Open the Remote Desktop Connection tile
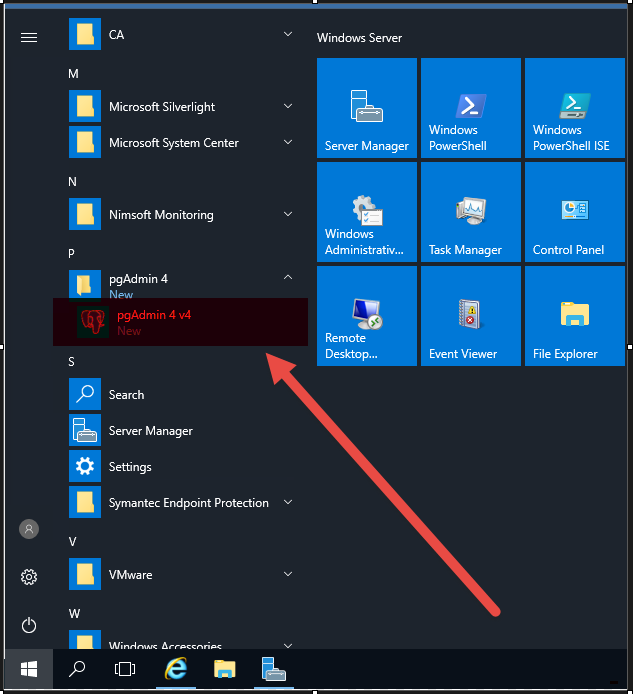 (367, 316)
